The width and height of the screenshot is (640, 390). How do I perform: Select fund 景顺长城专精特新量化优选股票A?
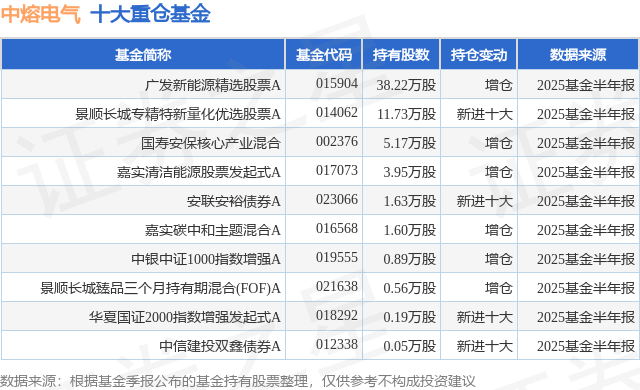[x=178, y=114]
